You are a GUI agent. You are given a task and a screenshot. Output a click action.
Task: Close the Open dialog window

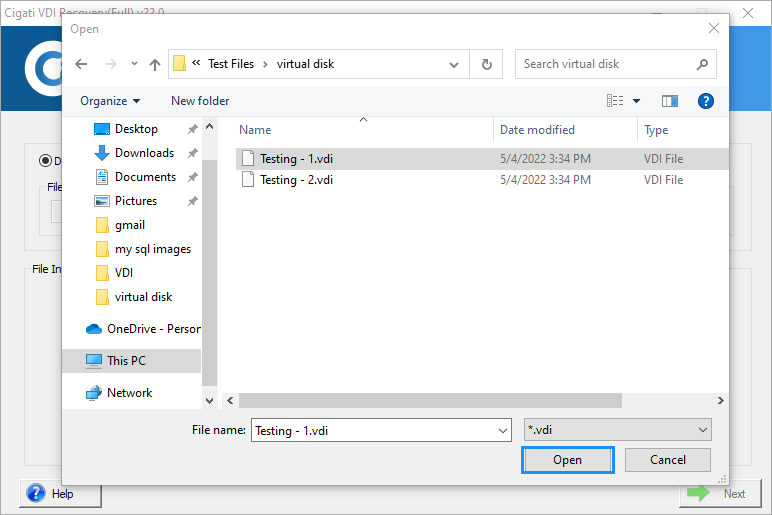tap(714, 29)
